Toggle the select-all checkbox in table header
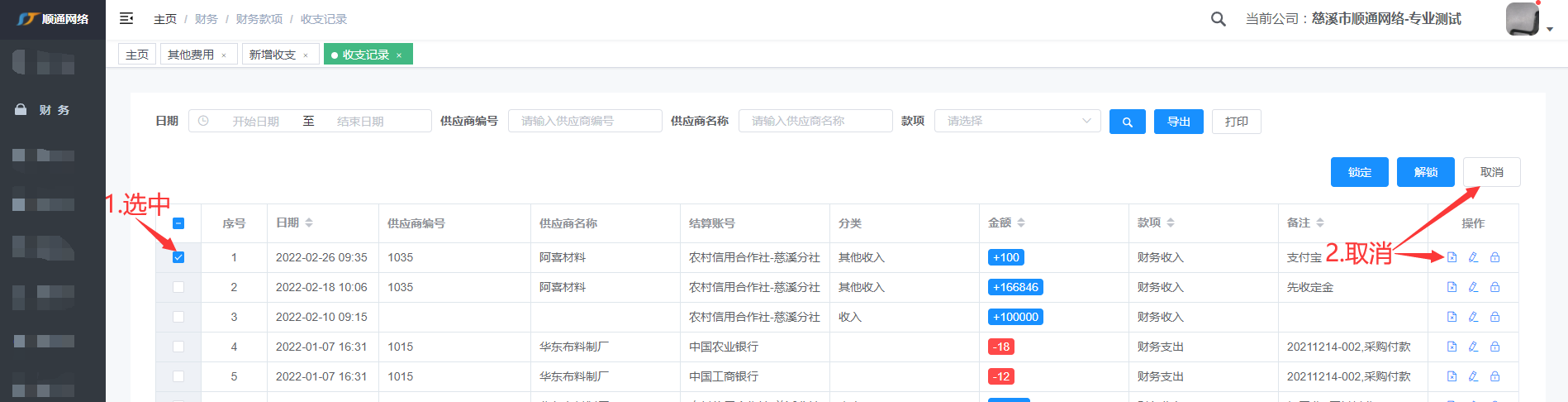 click(178, 223)
